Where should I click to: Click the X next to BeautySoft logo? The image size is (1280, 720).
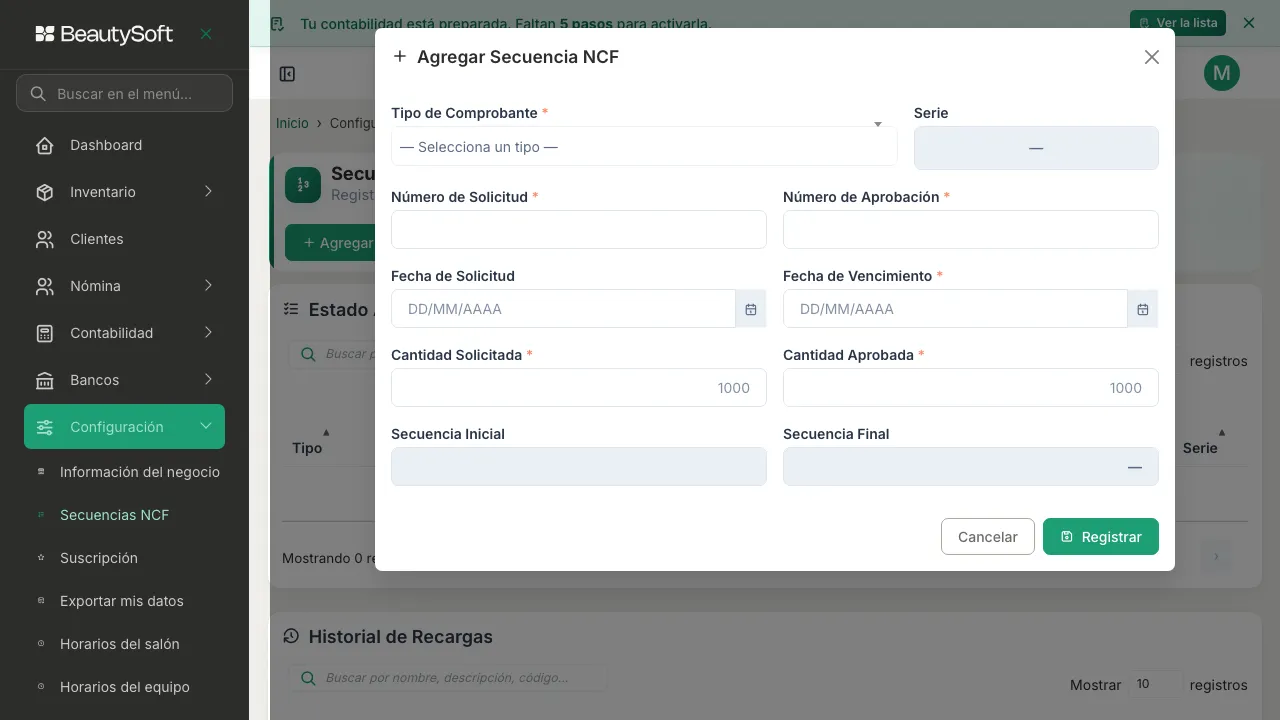tap(206, 34)
